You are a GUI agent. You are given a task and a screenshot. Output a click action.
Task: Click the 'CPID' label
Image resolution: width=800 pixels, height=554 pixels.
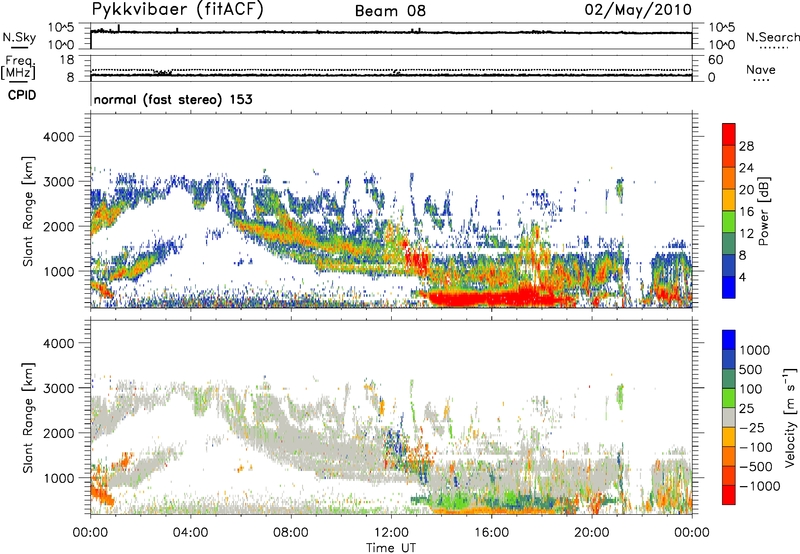22,95
